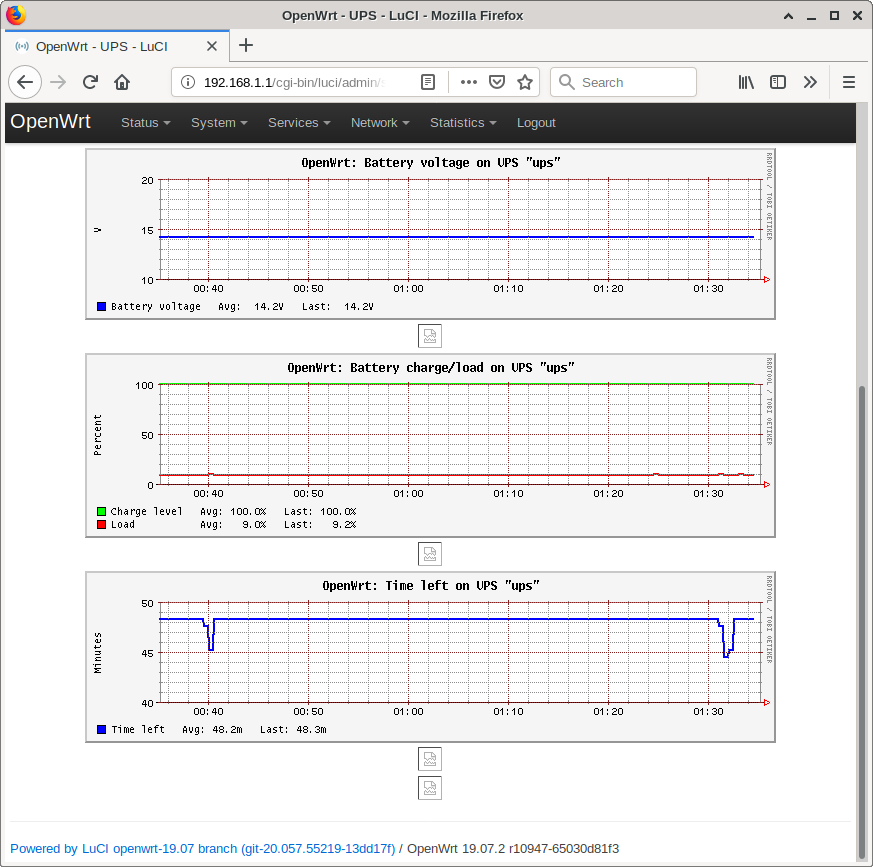Expand the Services dropdown
This screenshot has width=873, height=867.
pos(298,122)
